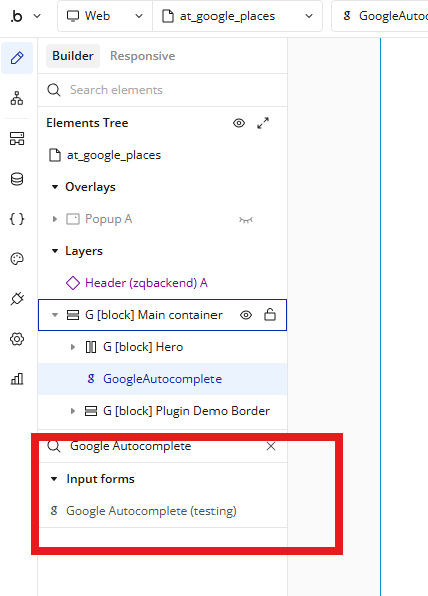Image resolution: width=428 pixels, height=596 pixels.
Task: Open the Web platform dropdown
Action: 105,16
